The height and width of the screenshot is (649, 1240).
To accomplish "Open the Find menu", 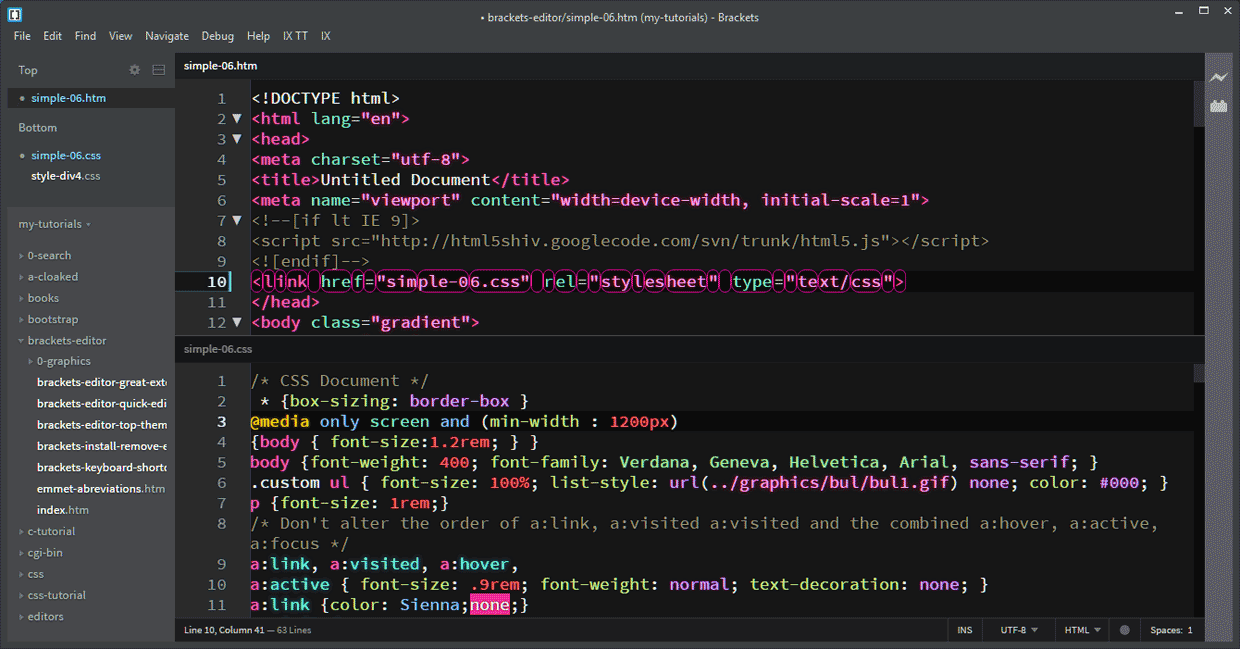I will click(x=85, y=36).
